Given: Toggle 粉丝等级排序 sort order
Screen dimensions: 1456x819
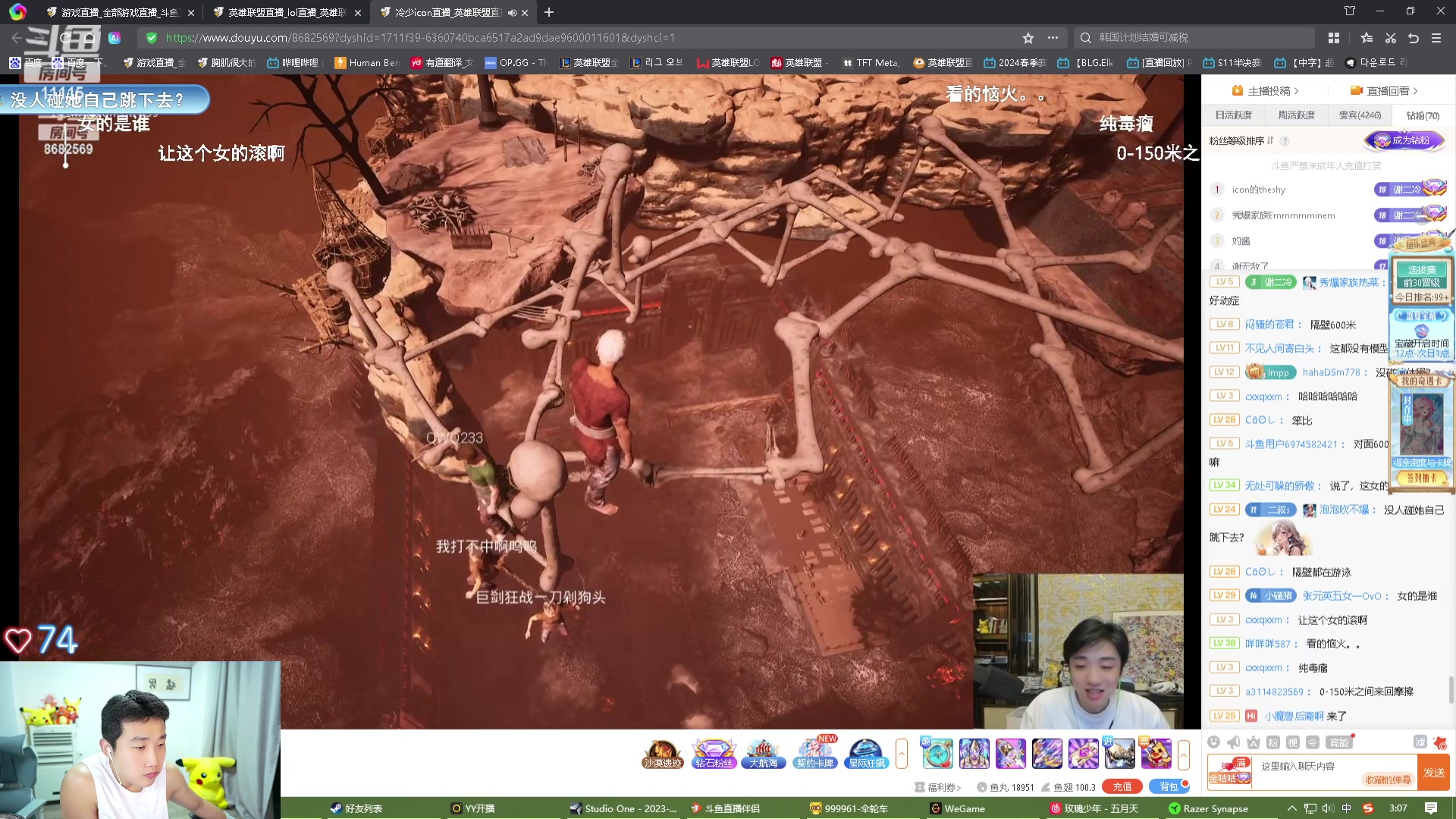Looking at the screenshot, I should 1241,141.
